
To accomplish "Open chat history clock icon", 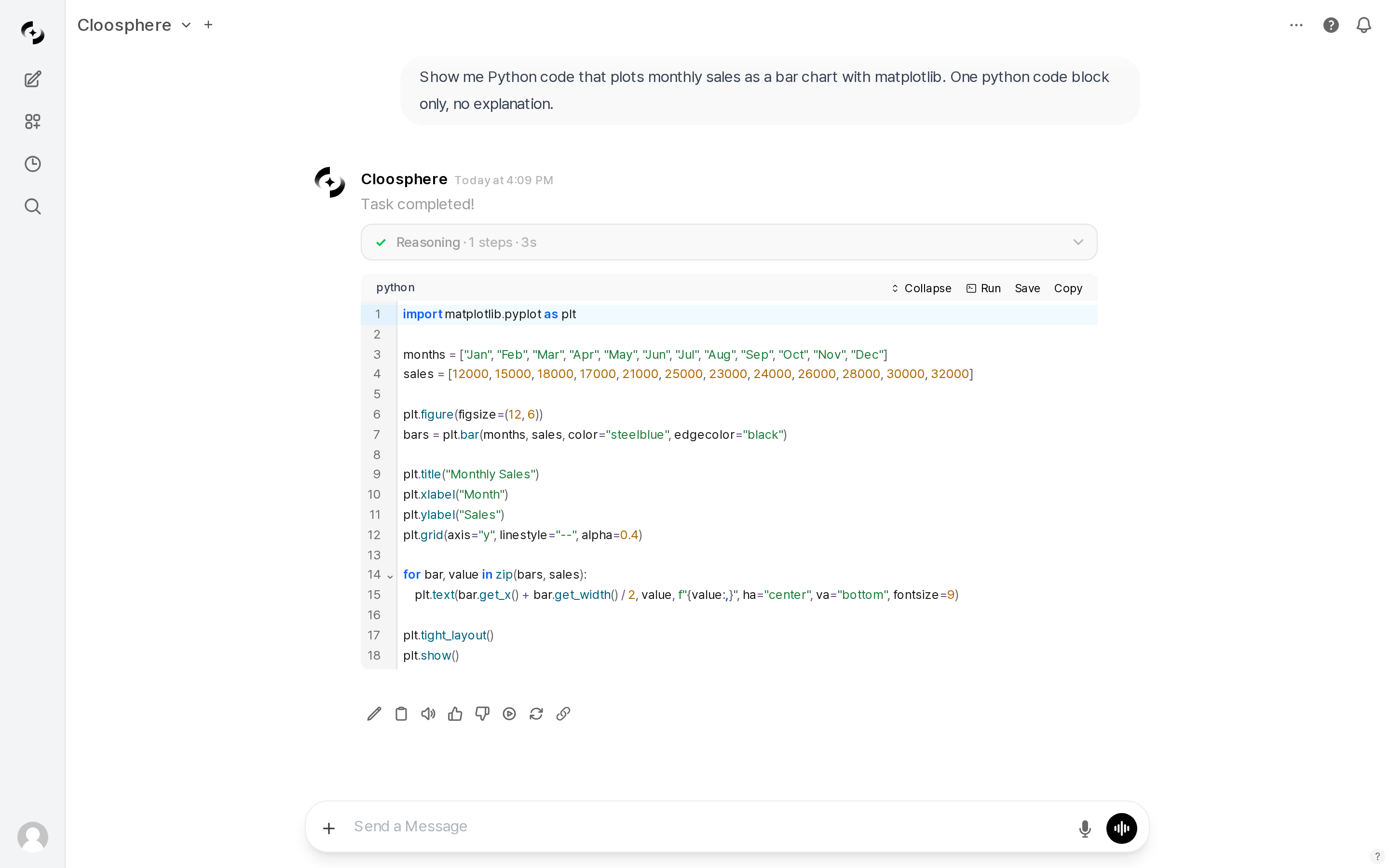I will click(x=33, y=163).
